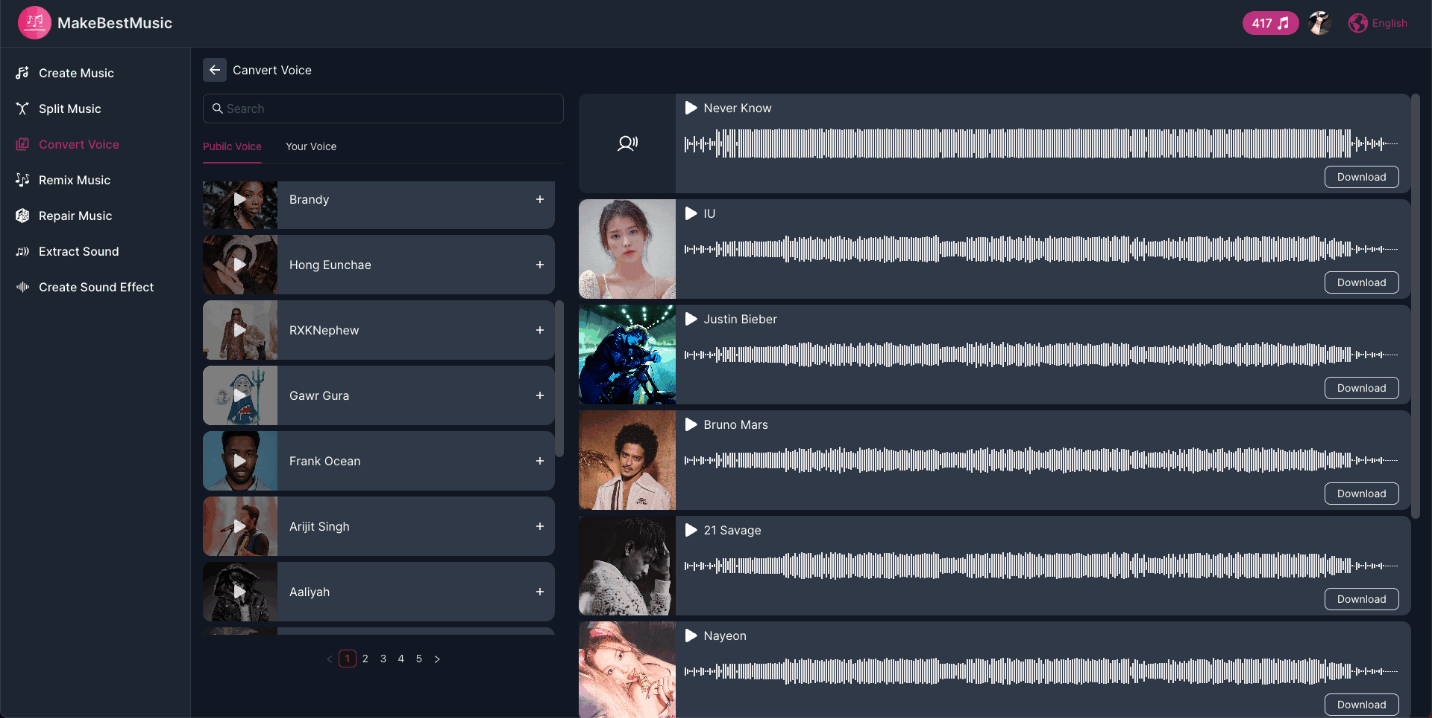Viewport: 1432px width, 718px height.
Task: Go to page 3 of voices
Action: point(383,659)
